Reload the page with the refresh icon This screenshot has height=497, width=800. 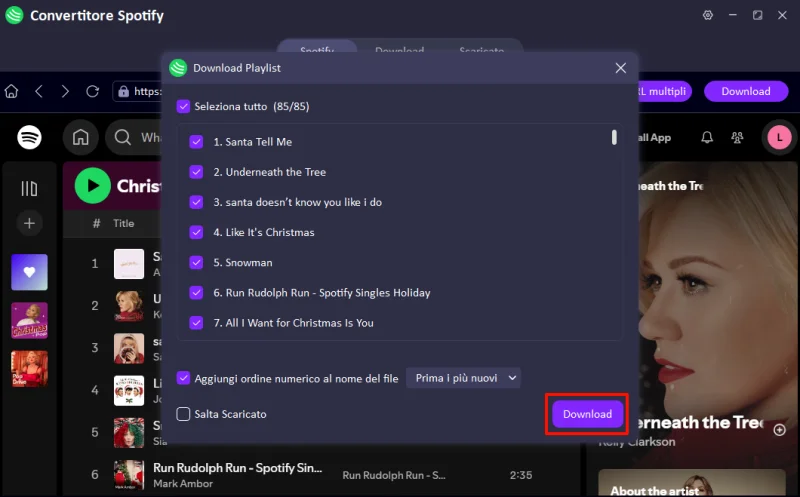(x=92, y=91)
